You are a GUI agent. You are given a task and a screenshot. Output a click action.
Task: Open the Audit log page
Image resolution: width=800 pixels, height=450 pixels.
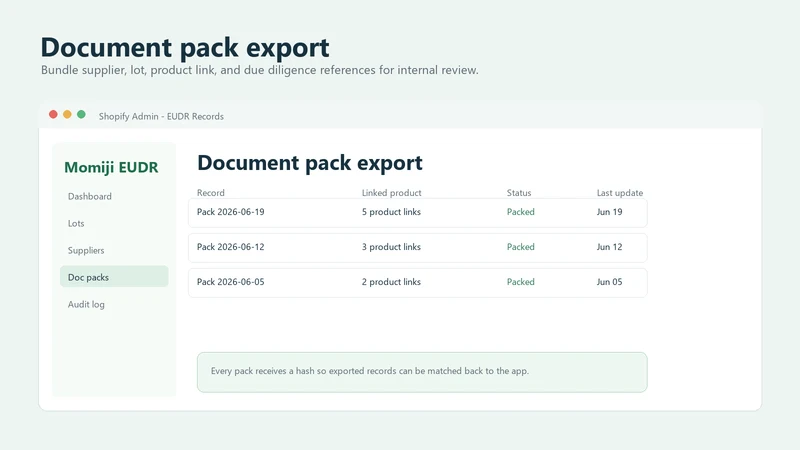(86, 305)
